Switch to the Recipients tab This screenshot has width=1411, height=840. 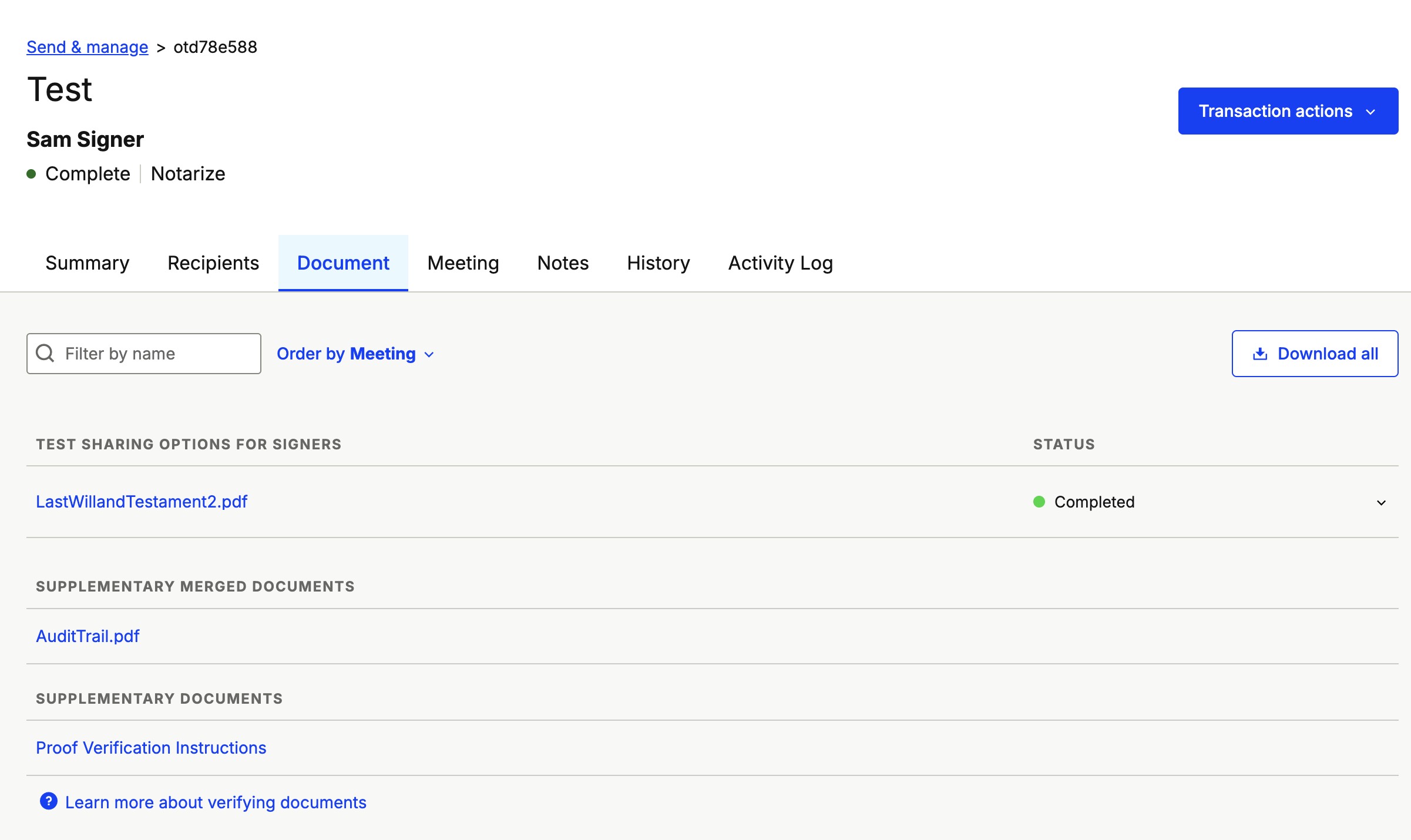point(213,263)
